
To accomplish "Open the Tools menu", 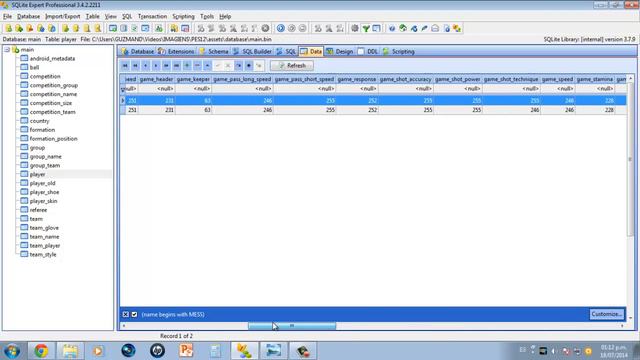I will (207, 16).
